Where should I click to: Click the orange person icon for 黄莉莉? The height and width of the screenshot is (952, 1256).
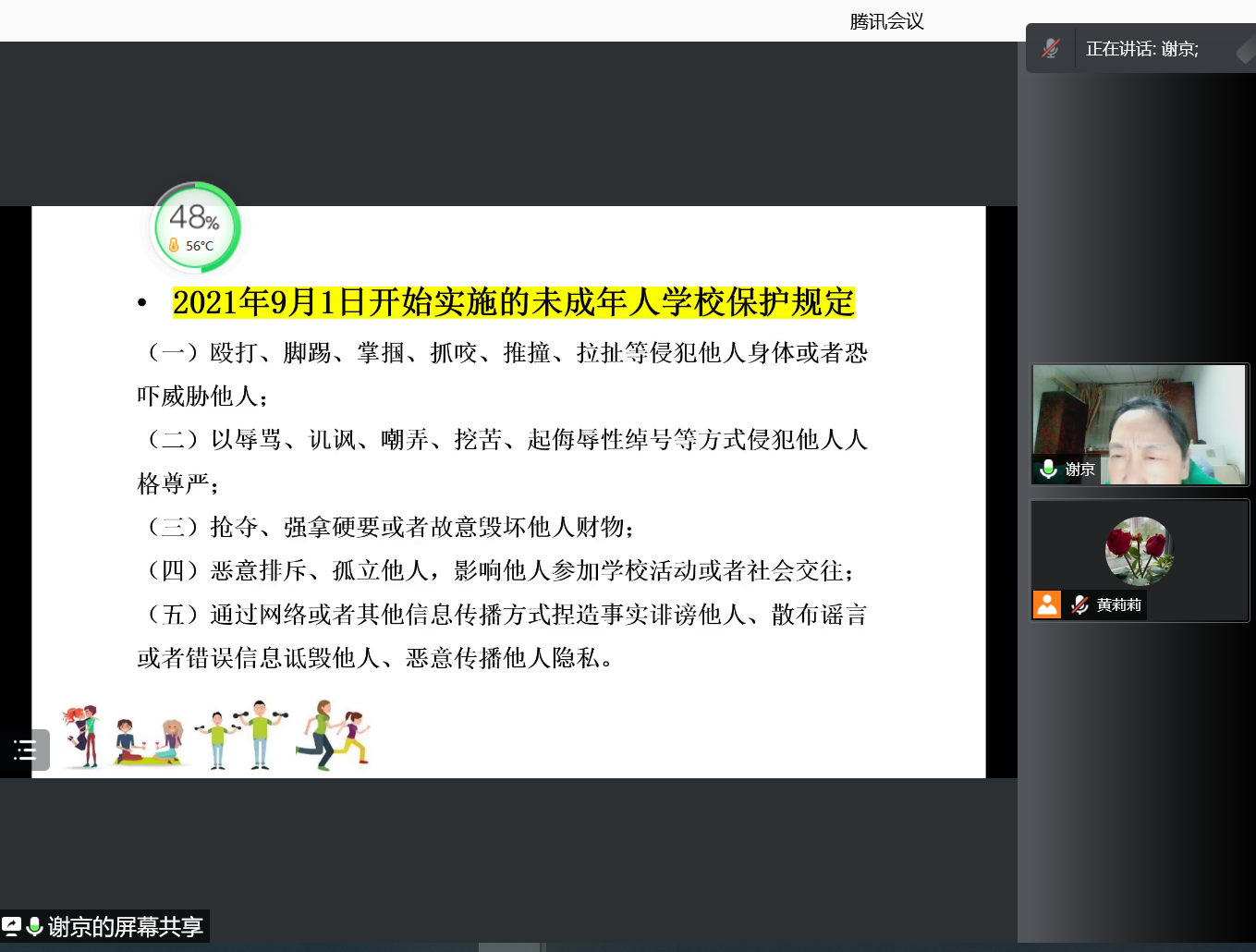1047,604
